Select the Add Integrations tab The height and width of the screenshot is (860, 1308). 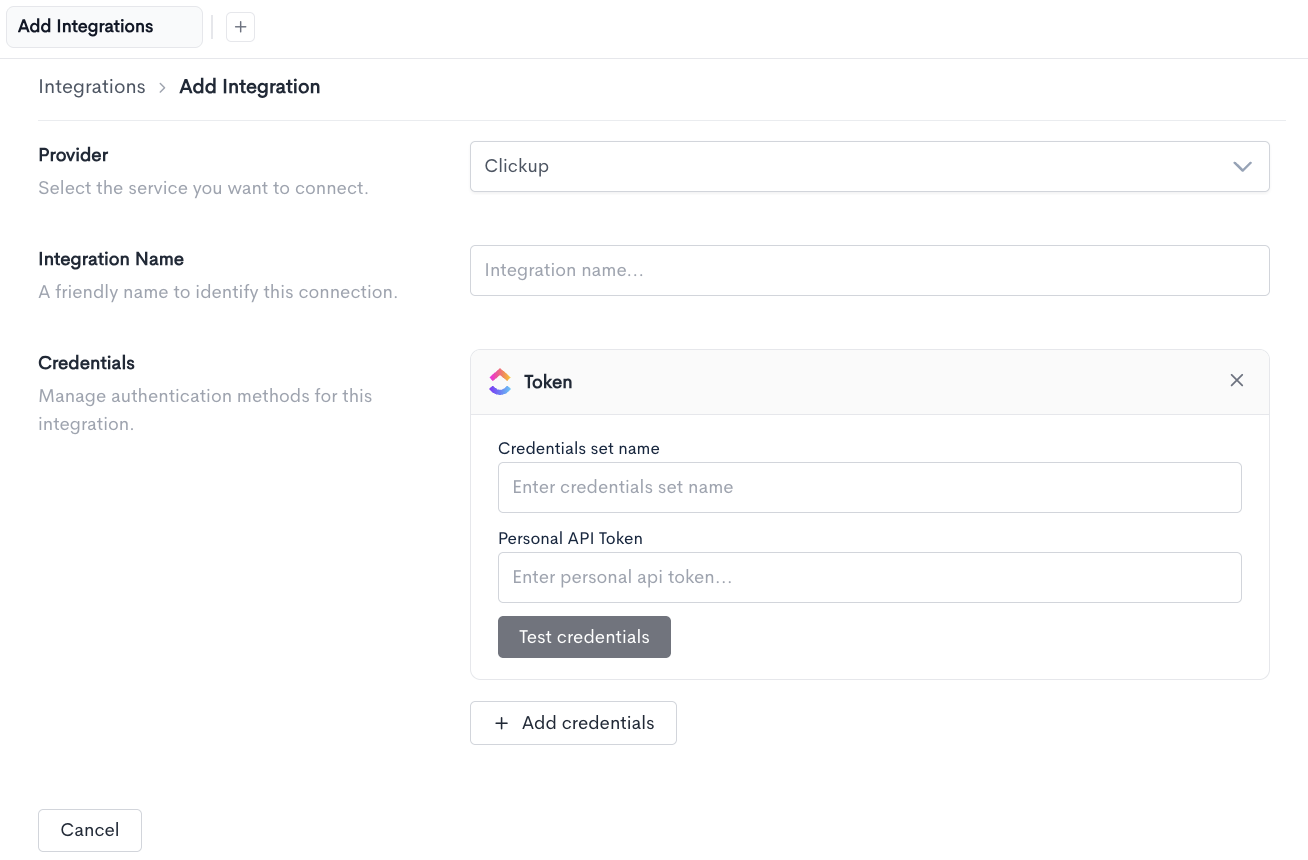[104, 27]
